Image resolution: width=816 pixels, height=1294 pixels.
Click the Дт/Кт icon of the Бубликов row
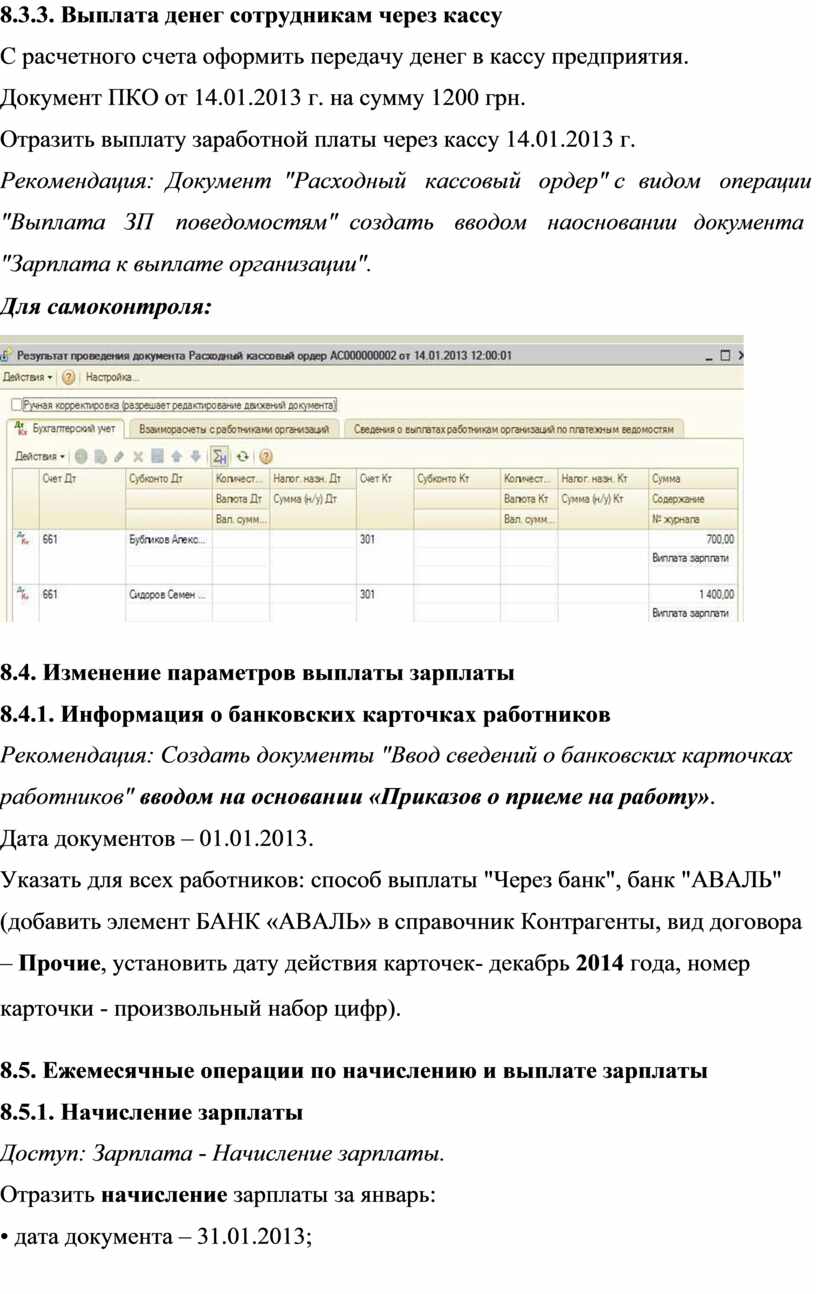click(23, 538)
